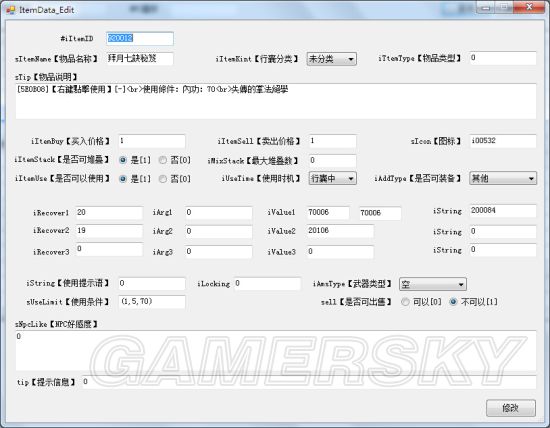Choose 否[0] for iItemUse usable option

(x=174, y=179)
